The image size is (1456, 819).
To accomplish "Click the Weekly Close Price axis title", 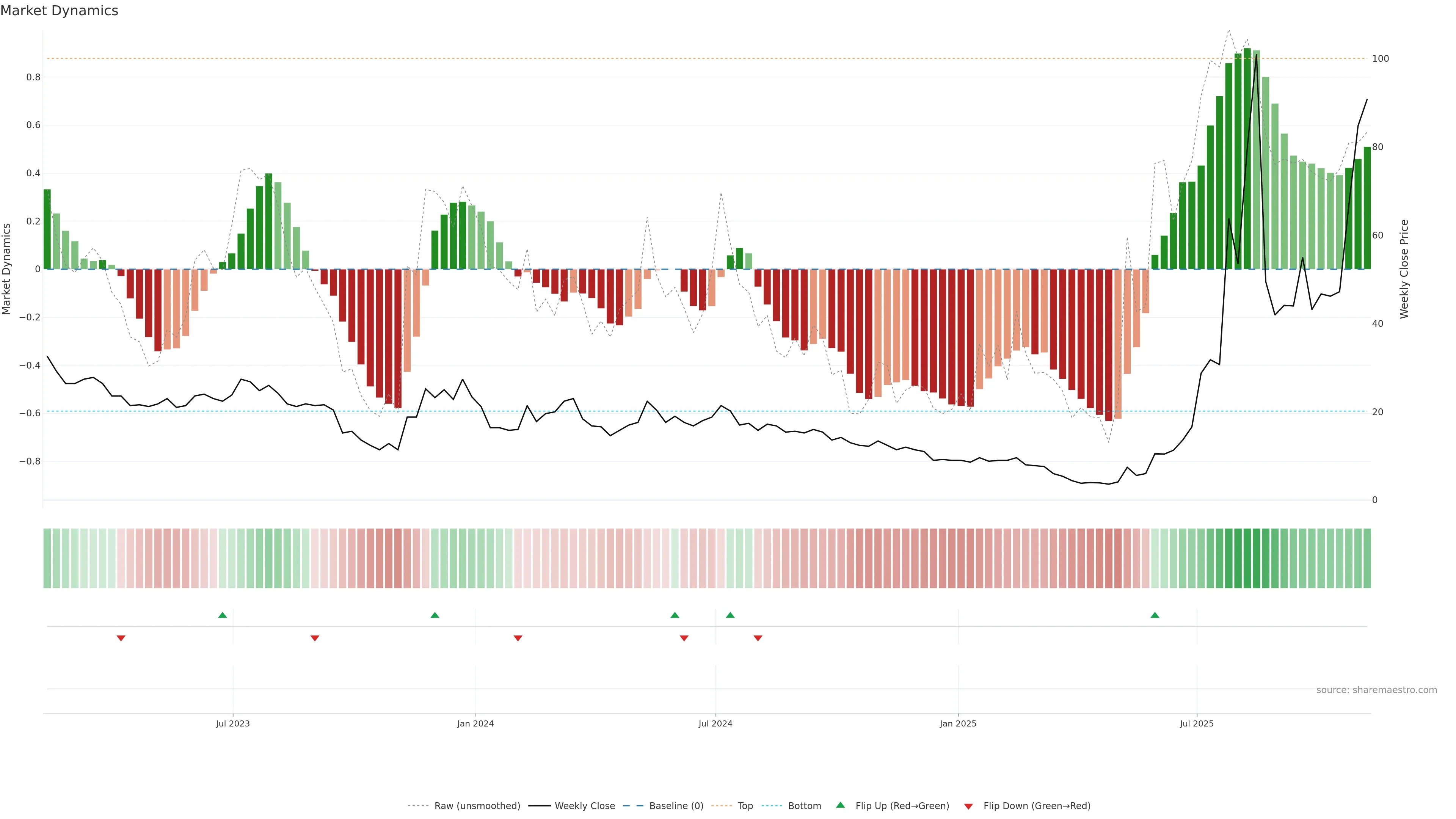I will tap(1404, 269).
